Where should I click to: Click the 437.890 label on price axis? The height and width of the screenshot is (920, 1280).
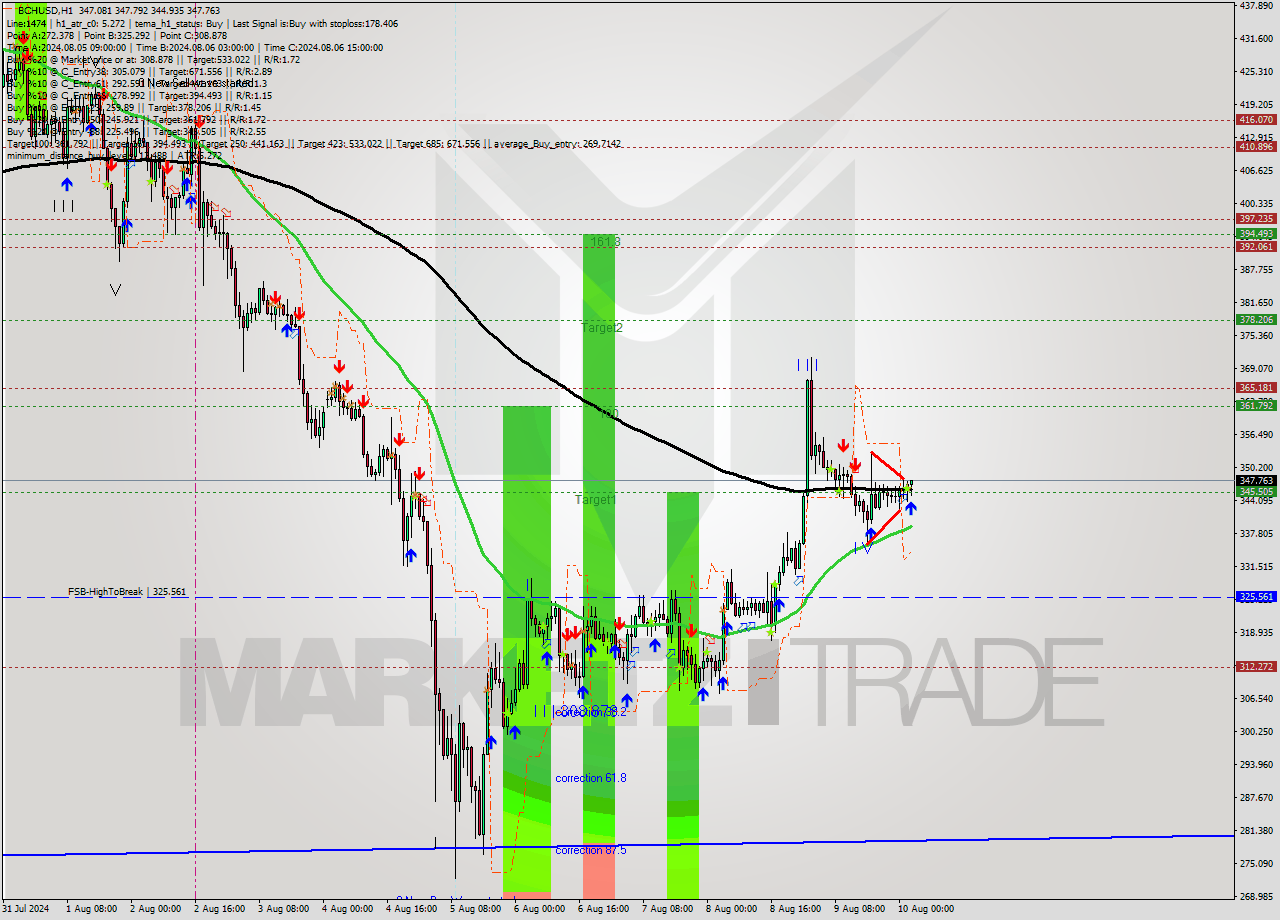(x=1256, y=5)
